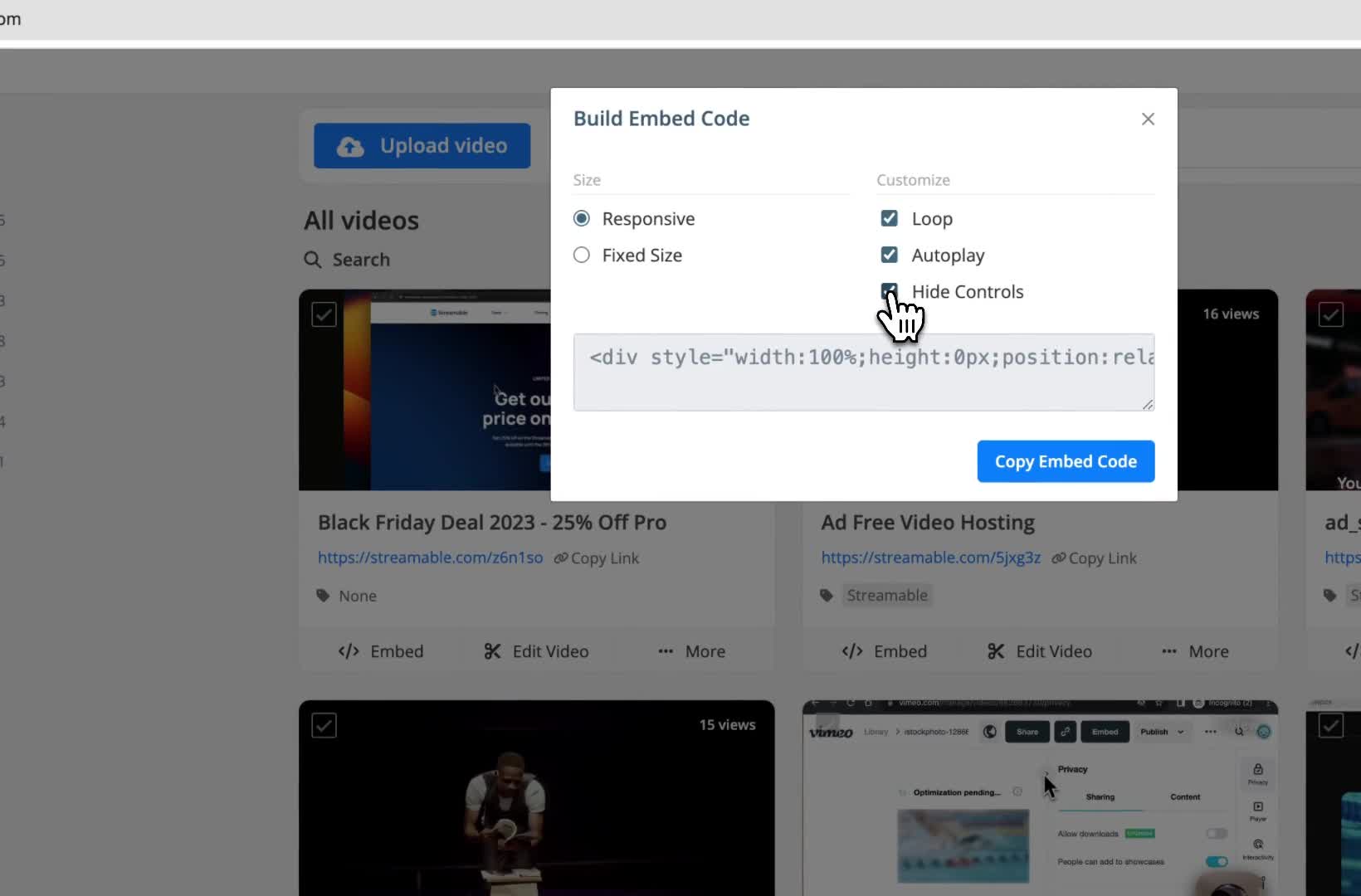Screen dimensions: 1361x896
Task: Close the Build Embed Code dialog
Action: coord(1148,119)
